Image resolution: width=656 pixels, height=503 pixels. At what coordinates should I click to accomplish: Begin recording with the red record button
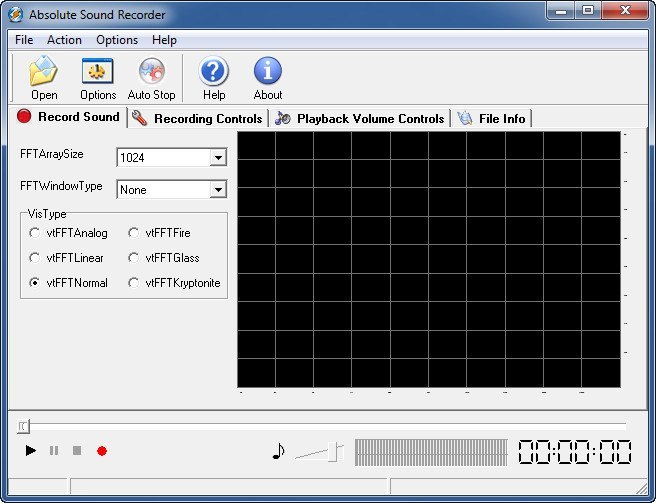coord(102,451)
